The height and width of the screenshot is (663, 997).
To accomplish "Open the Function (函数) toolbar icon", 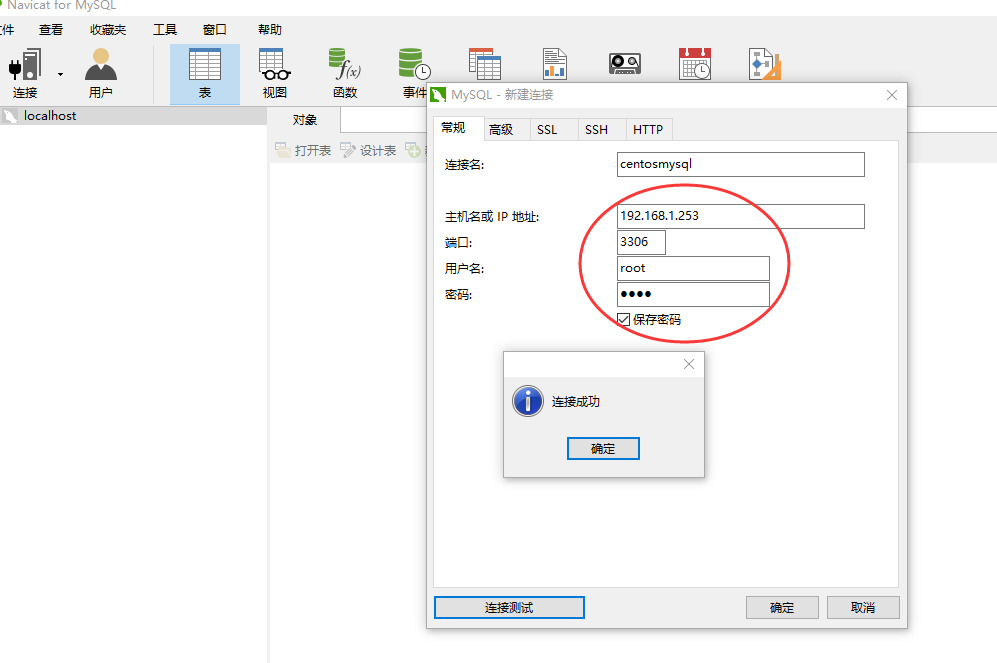I will [x=345, y=74].
